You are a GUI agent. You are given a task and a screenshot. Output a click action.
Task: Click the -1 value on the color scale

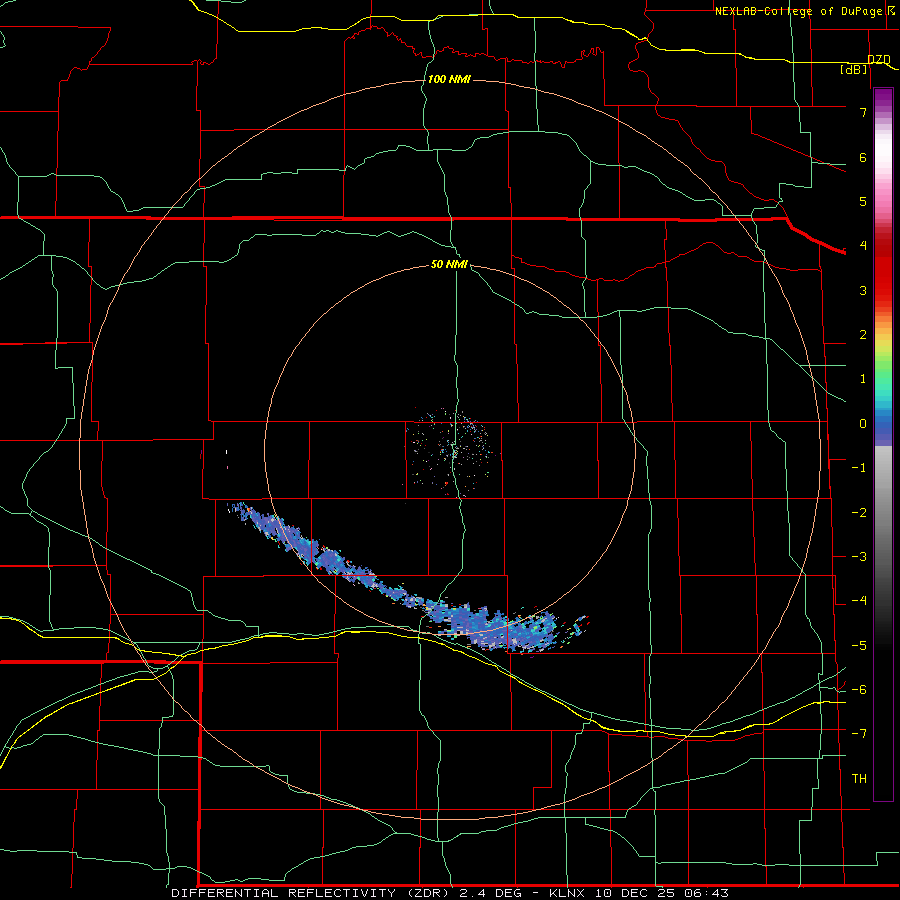859,468
